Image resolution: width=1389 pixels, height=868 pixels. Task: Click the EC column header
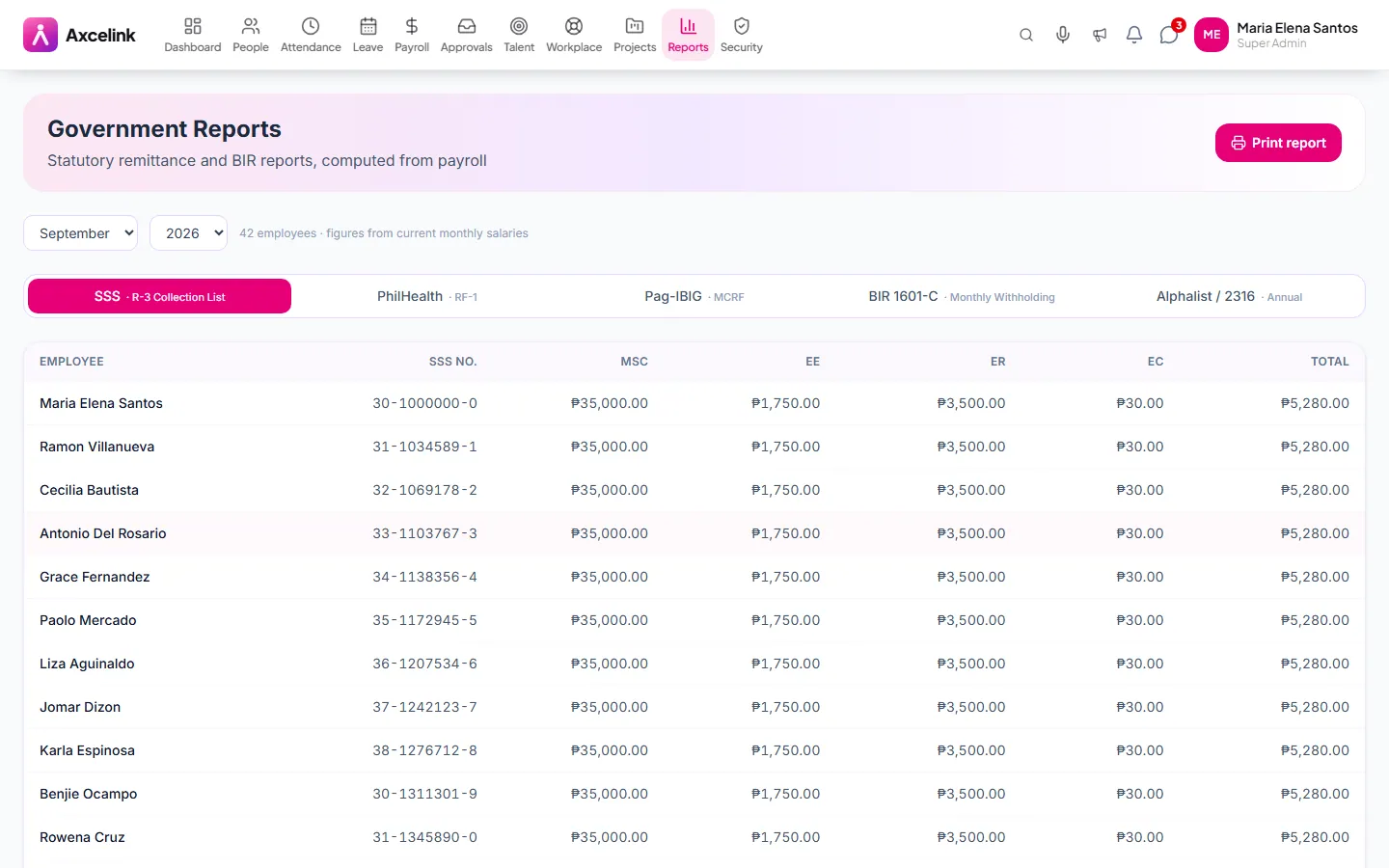[x=1156, y=362]
